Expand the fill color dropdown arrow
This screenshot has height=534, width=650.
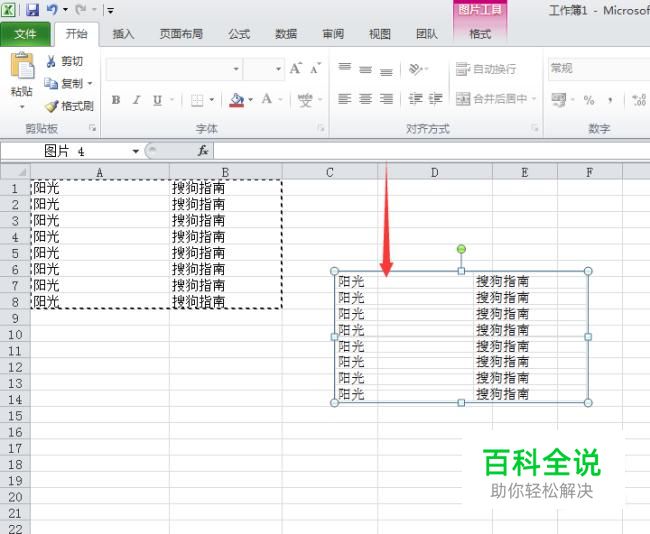[x=250, y=100]
